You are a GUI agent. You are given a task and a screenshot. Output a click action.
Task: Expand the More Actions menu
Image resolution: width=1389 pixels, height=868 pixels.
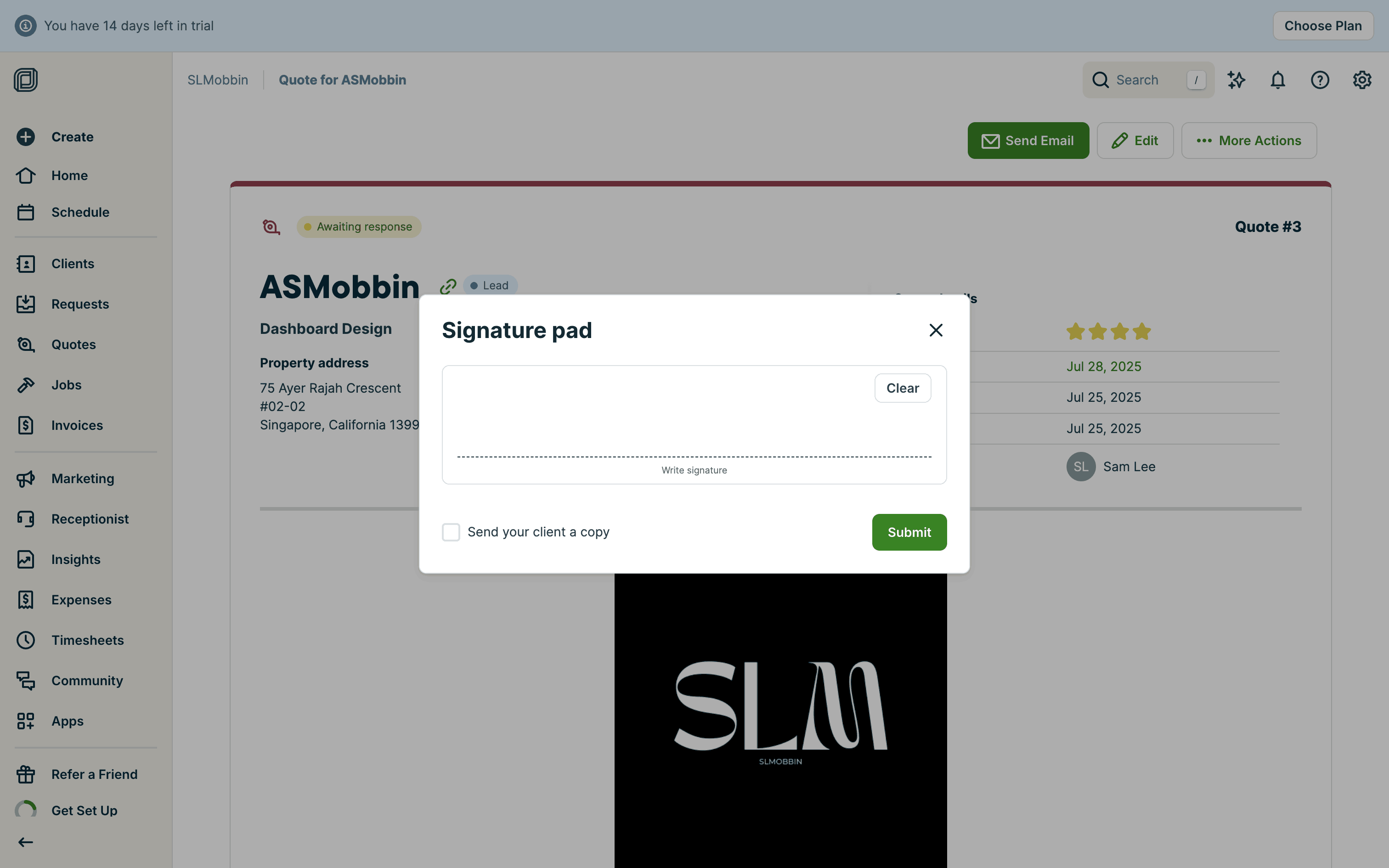[x=1248, y=141]
